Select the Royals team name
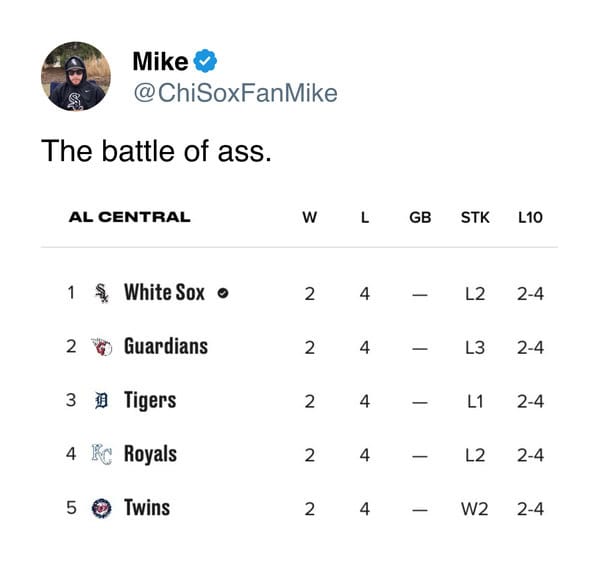The image size is (599, 572). (x=151, y=454)
